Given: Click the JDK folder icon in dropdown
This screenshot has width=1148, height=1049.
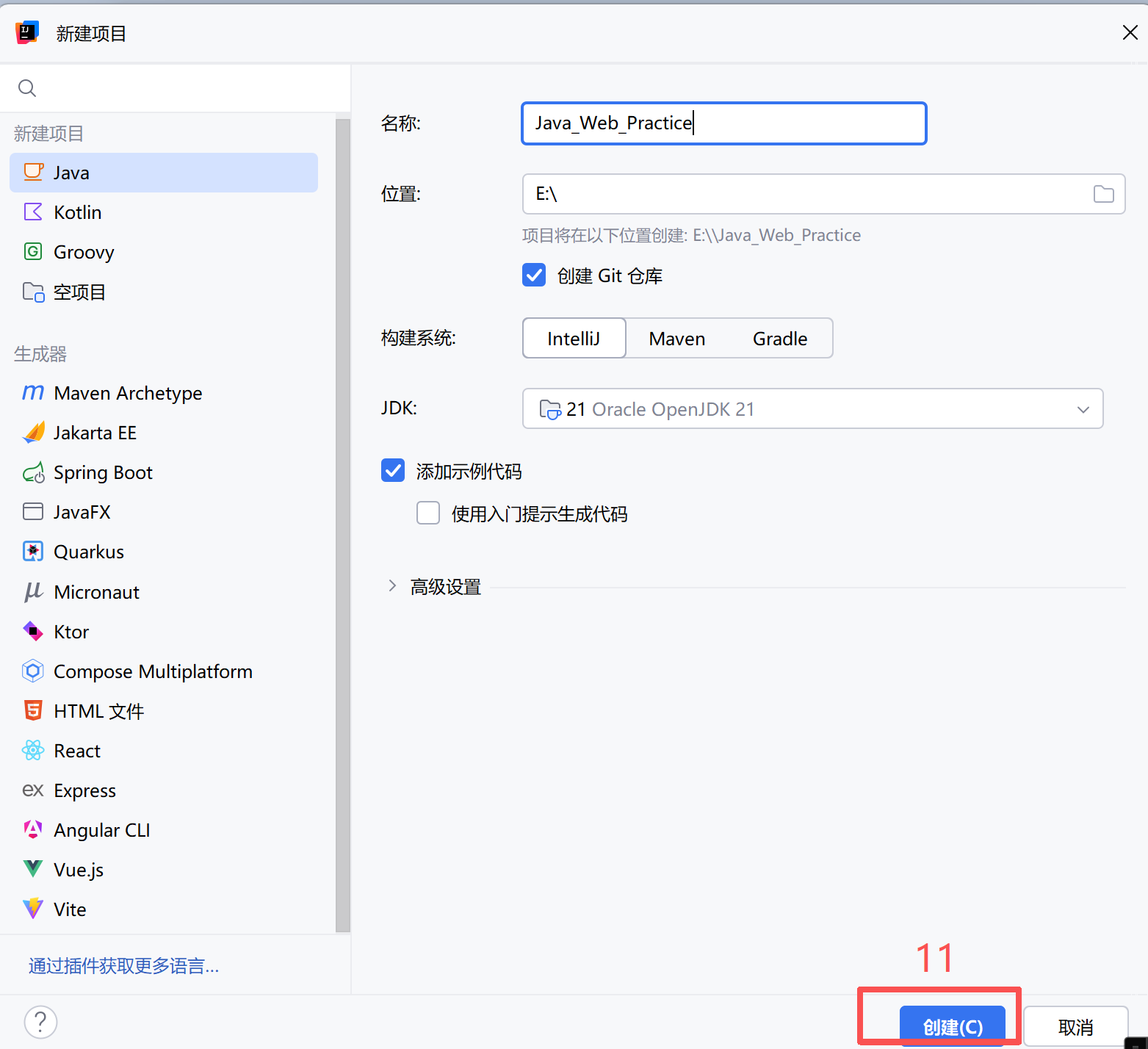Looking at the screenshot, I should point(550,409).
